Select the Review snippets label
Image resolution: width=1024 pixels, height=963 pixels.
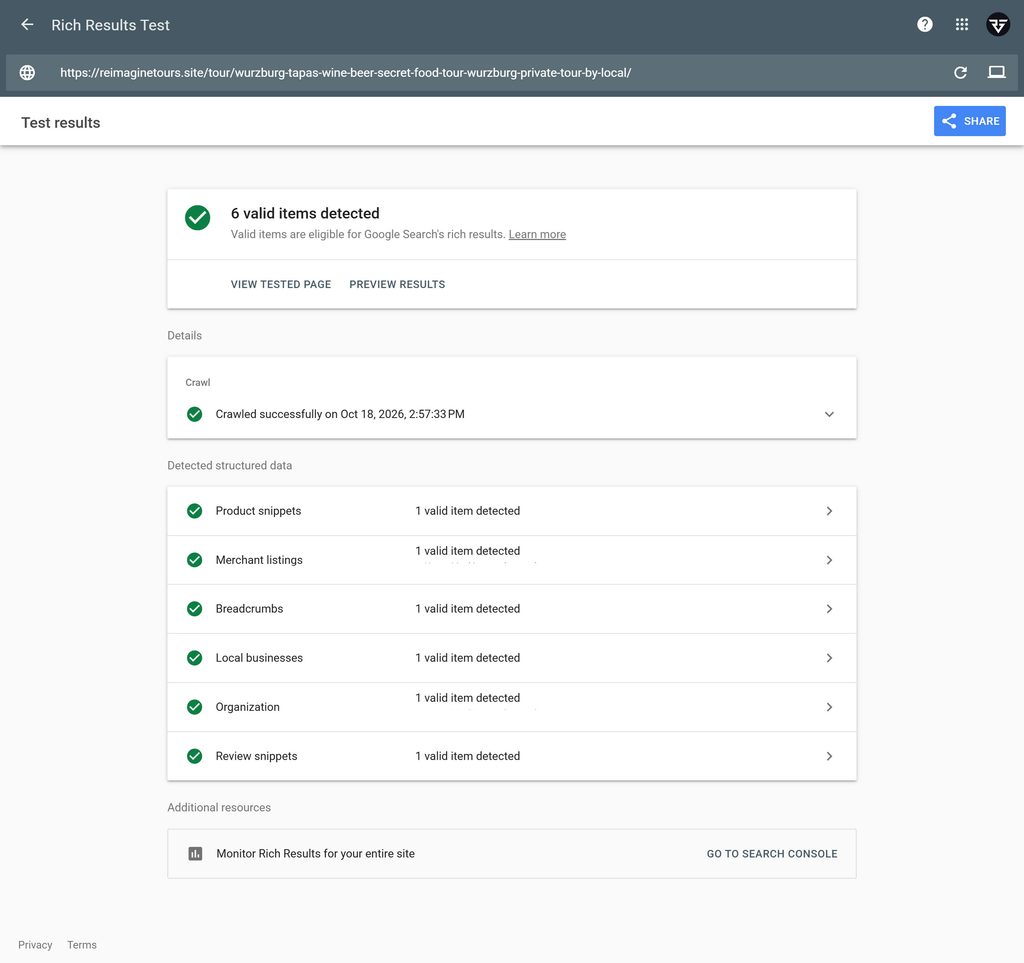click(256, 756)
